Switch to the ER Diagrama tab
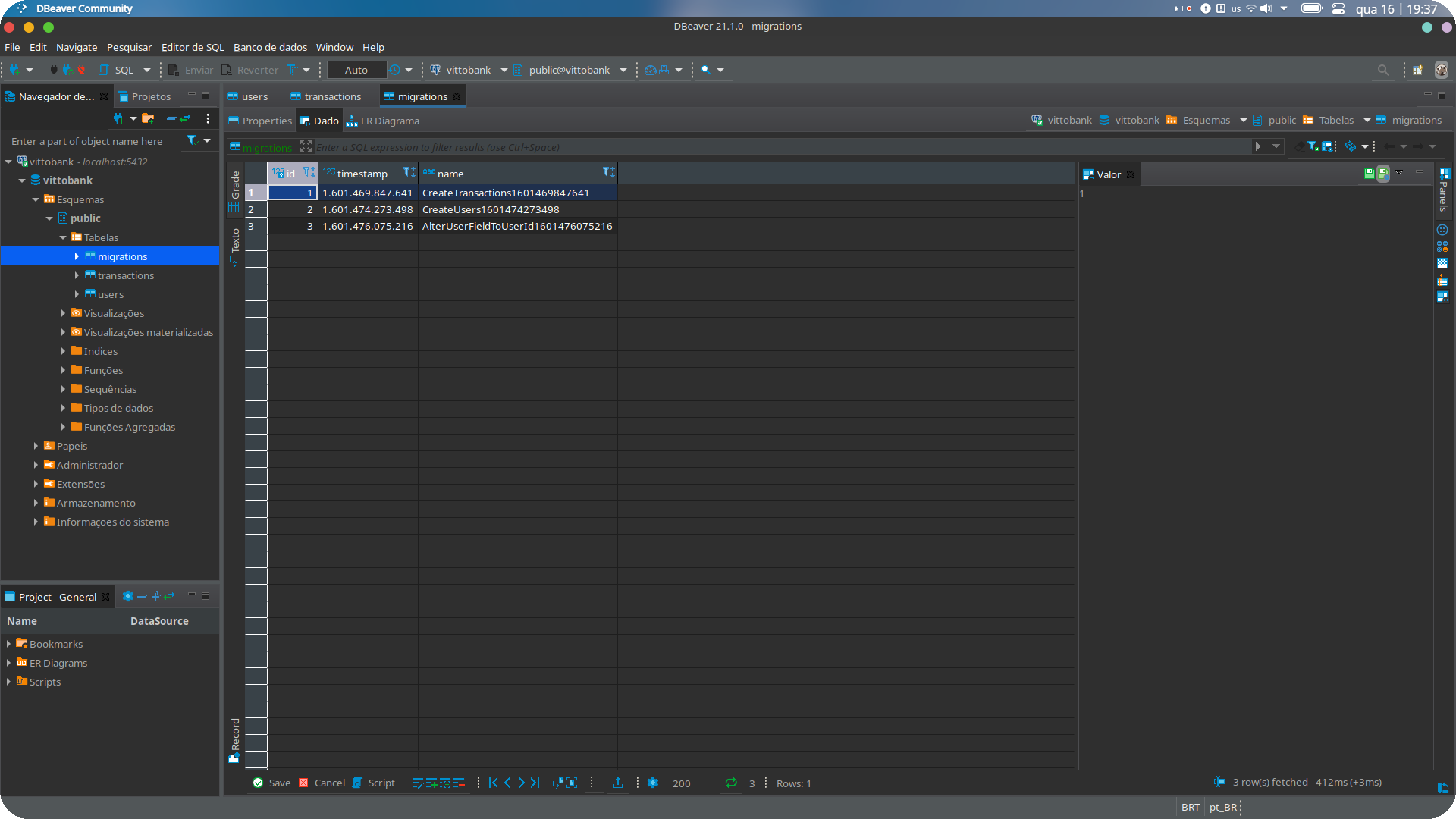Viewport: 1456px width, 819px height. pyautogui.click(x=383, y=121)
